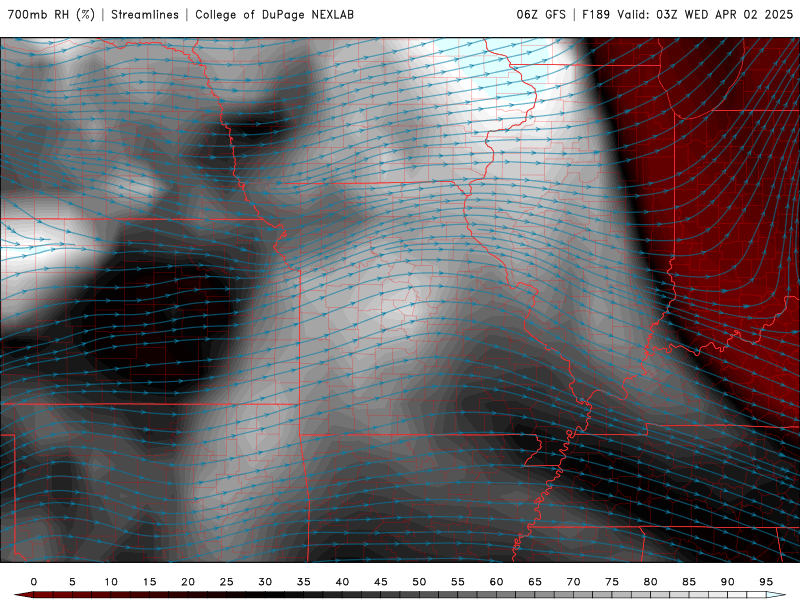Click the 50 label on the color scale
The height and width of the screenshot is (600, 800).
click(419, 582)
